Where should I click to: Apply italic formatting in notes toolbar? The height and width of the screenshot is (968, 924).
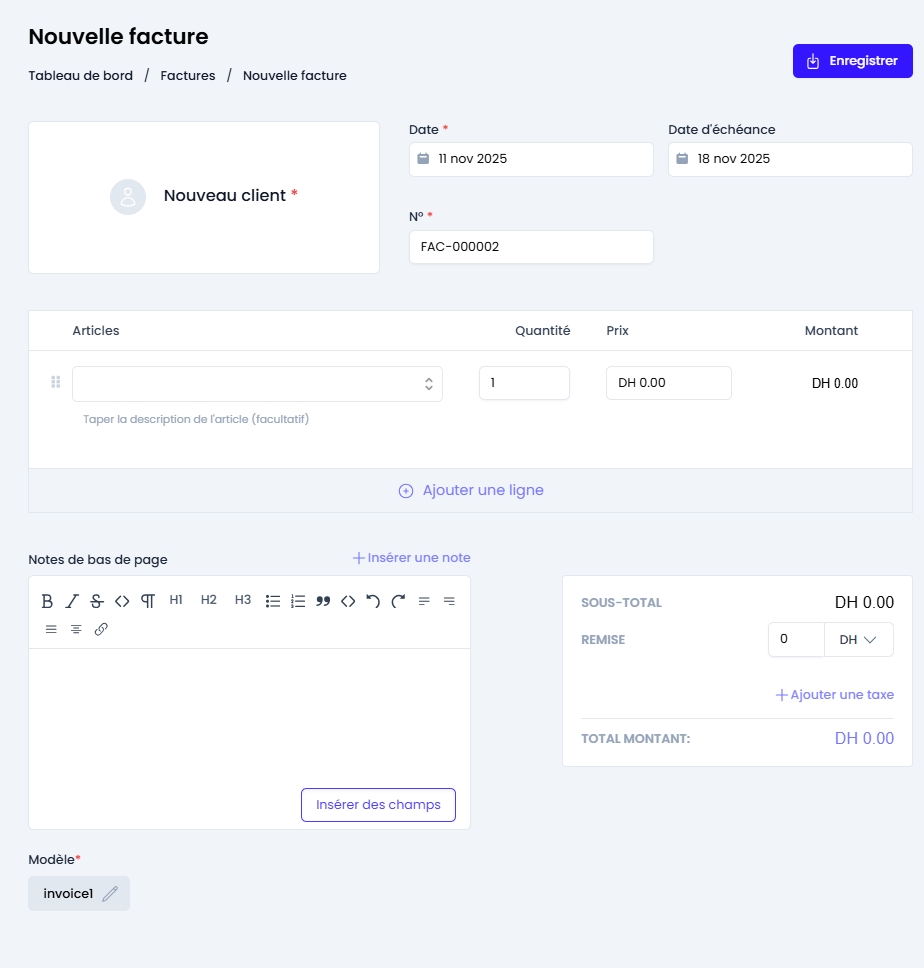[72, 601]
